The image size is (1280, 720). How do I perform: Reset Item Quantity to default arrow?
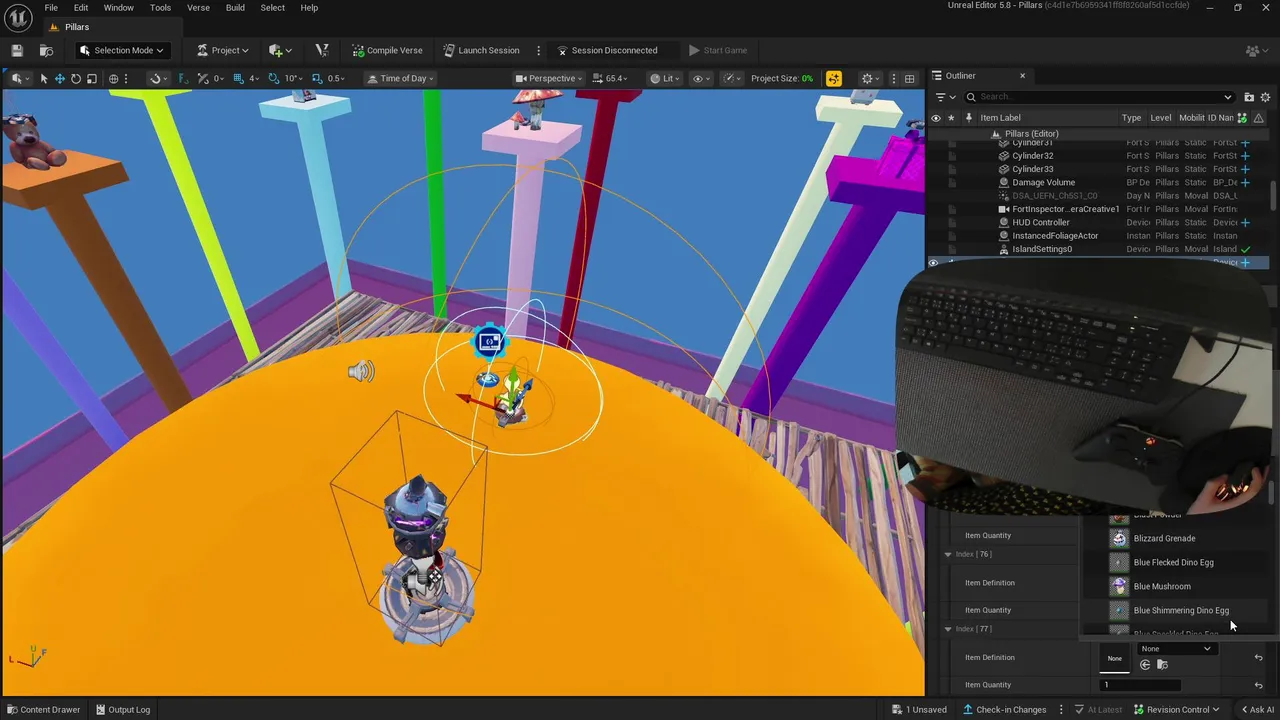click(1258, 685)
